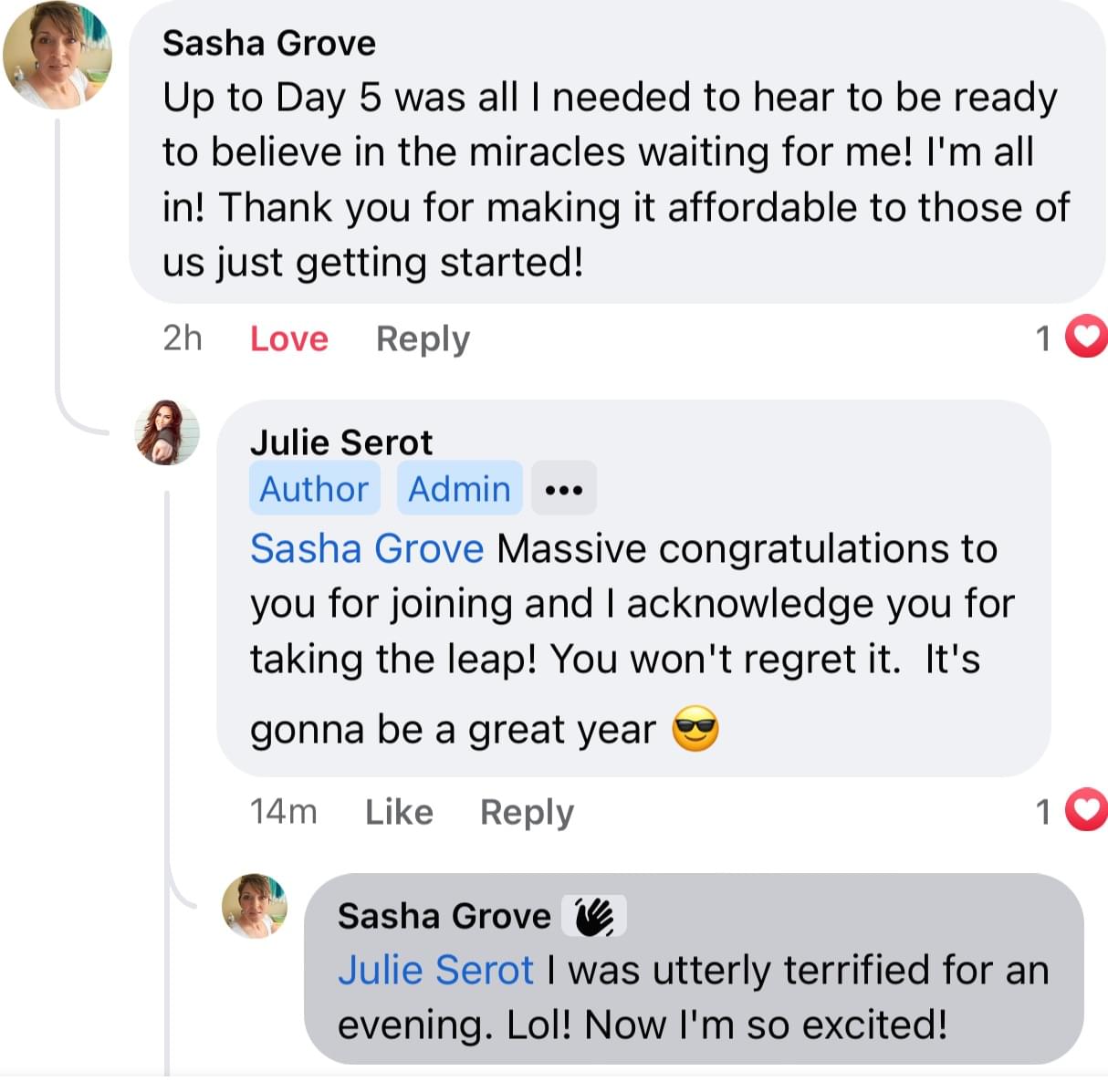
Task: Reply to Julie Serot's comment
Action: pos(527,812)
